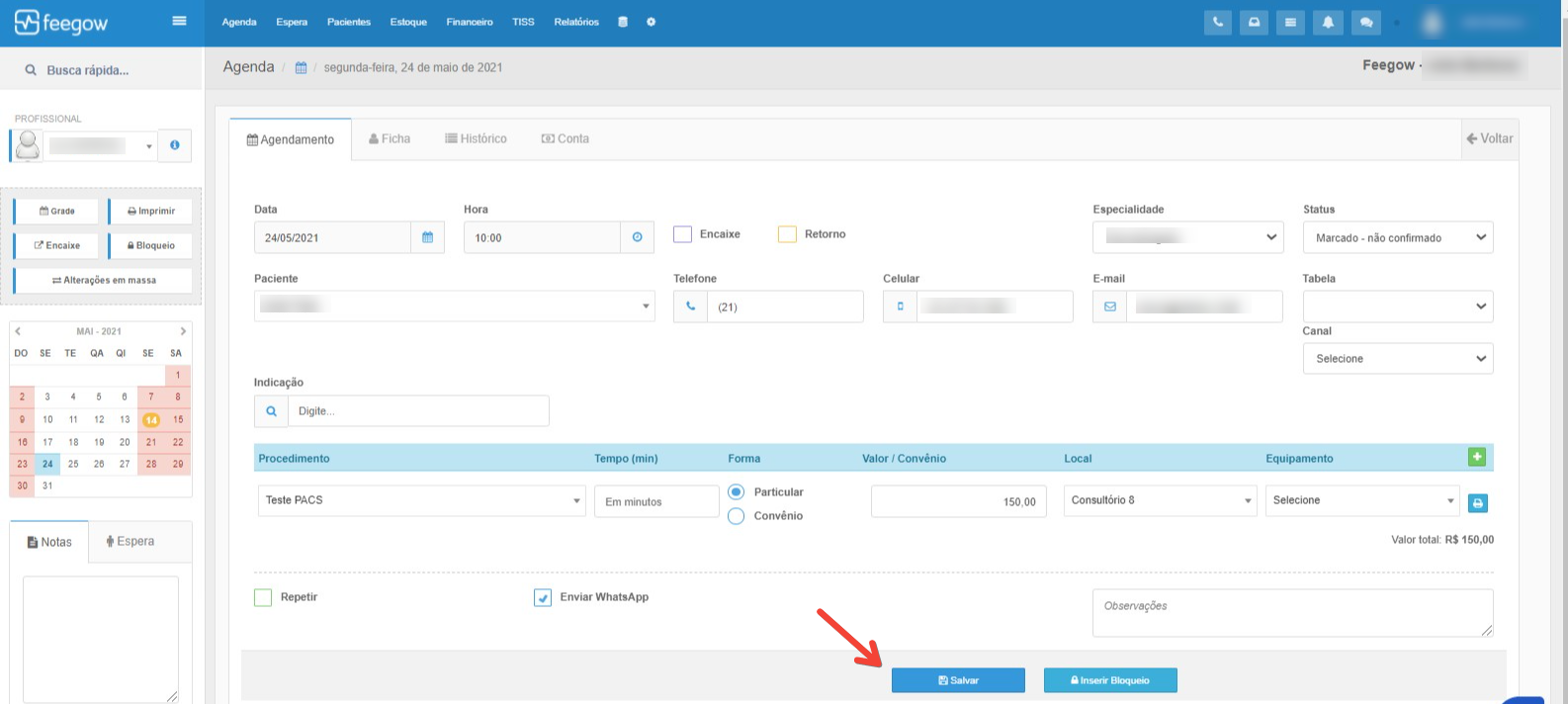
Task: Click the Bloqueio sidebar button
Action: point(150,245)
